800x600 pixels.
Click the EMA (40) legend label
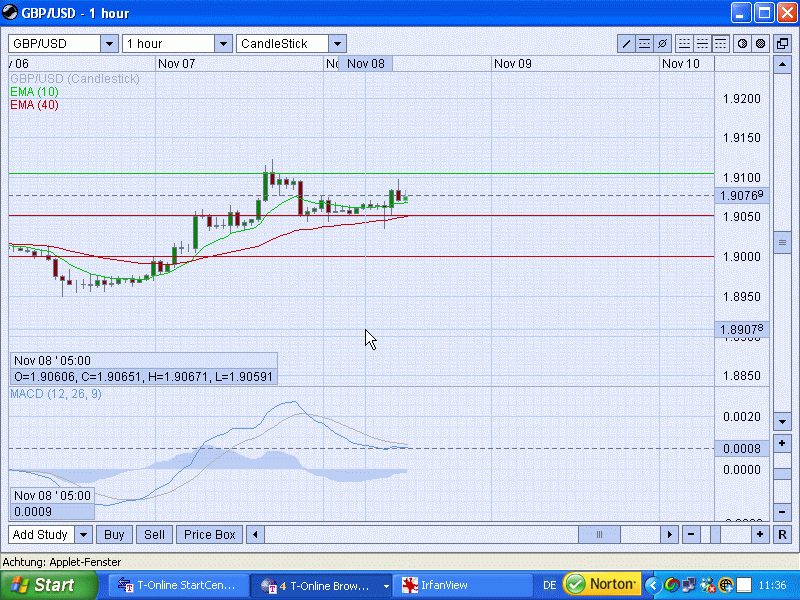click(x=34, y=105)
